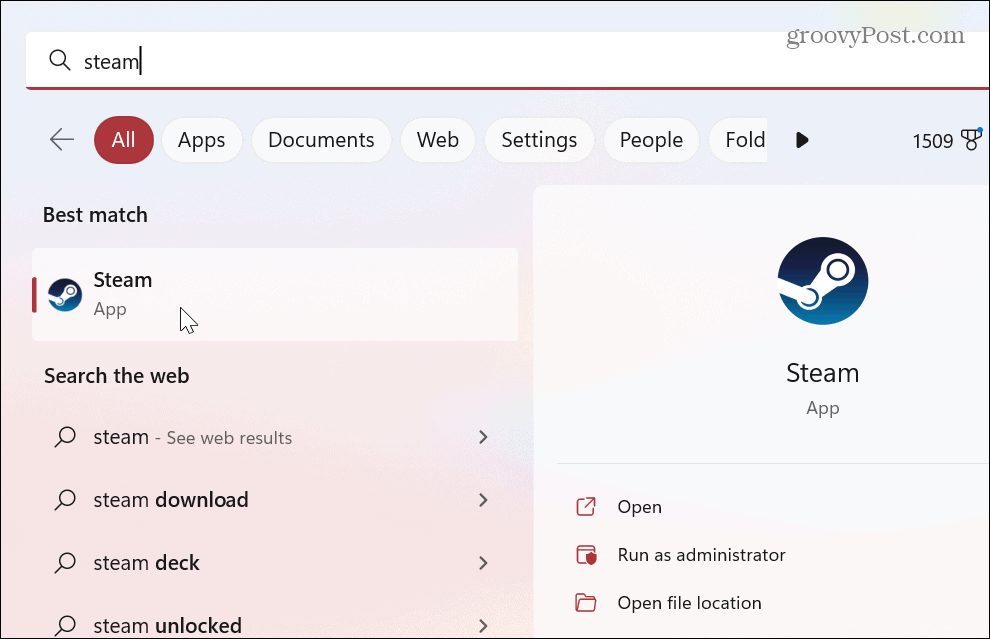Click Run as administrator for Steam
990x639 pixels.
(x=701, y=554)
